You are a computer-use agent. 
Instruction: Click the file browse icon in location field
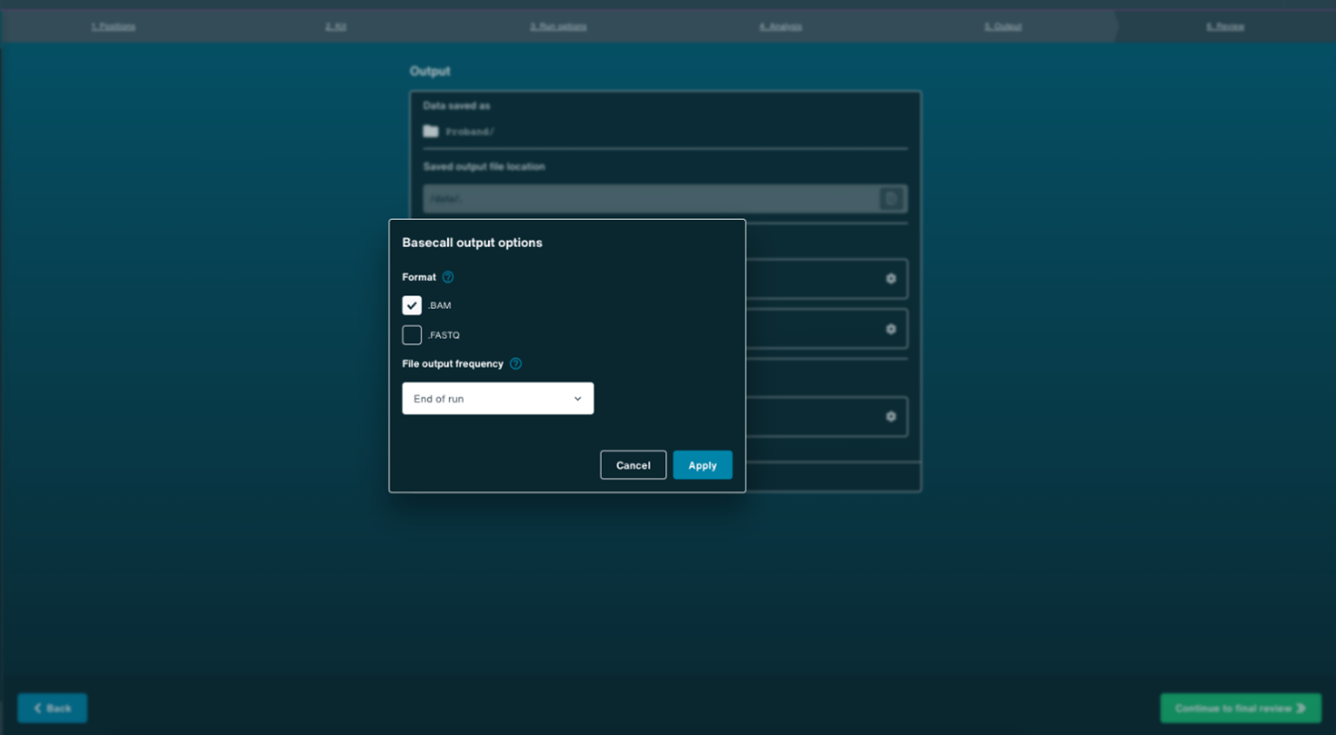[x=890, y=198]
